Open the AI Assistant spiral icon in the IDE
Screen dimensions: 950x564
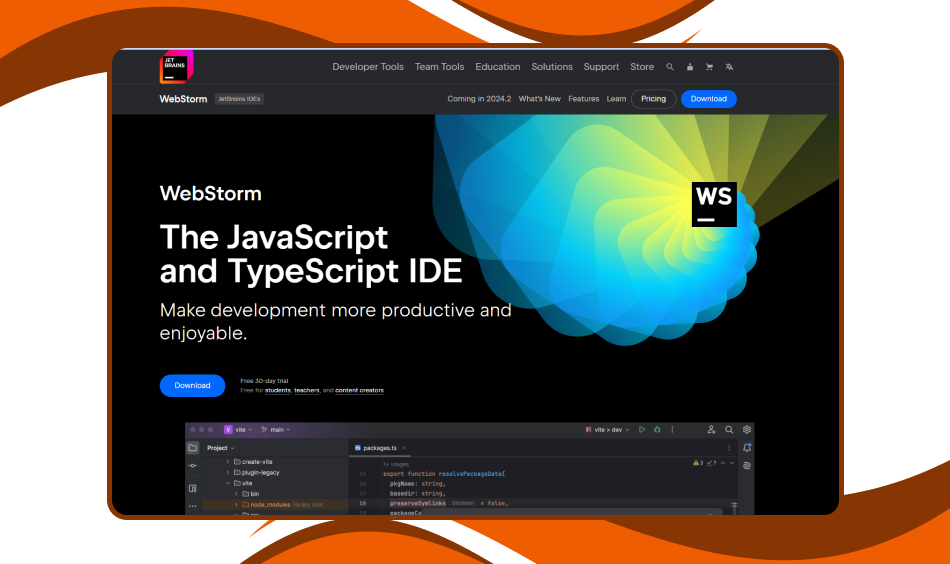(747, 466)
